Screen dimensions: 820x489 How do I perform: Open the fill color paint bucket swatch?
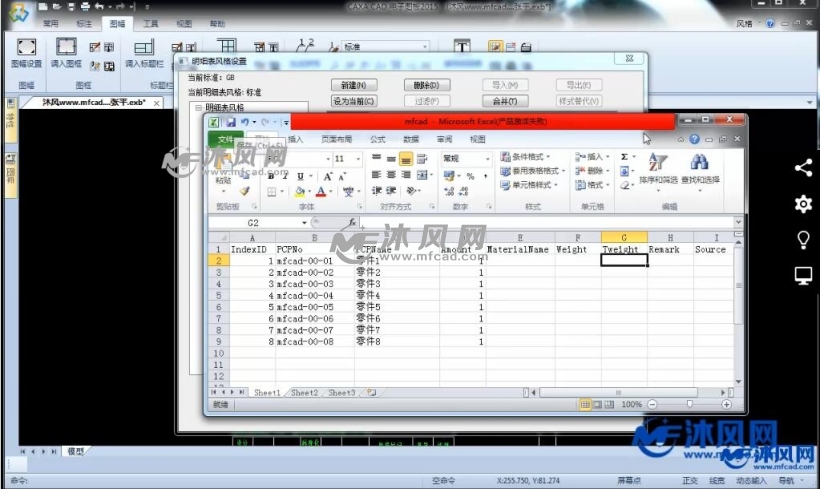(299, 192)
